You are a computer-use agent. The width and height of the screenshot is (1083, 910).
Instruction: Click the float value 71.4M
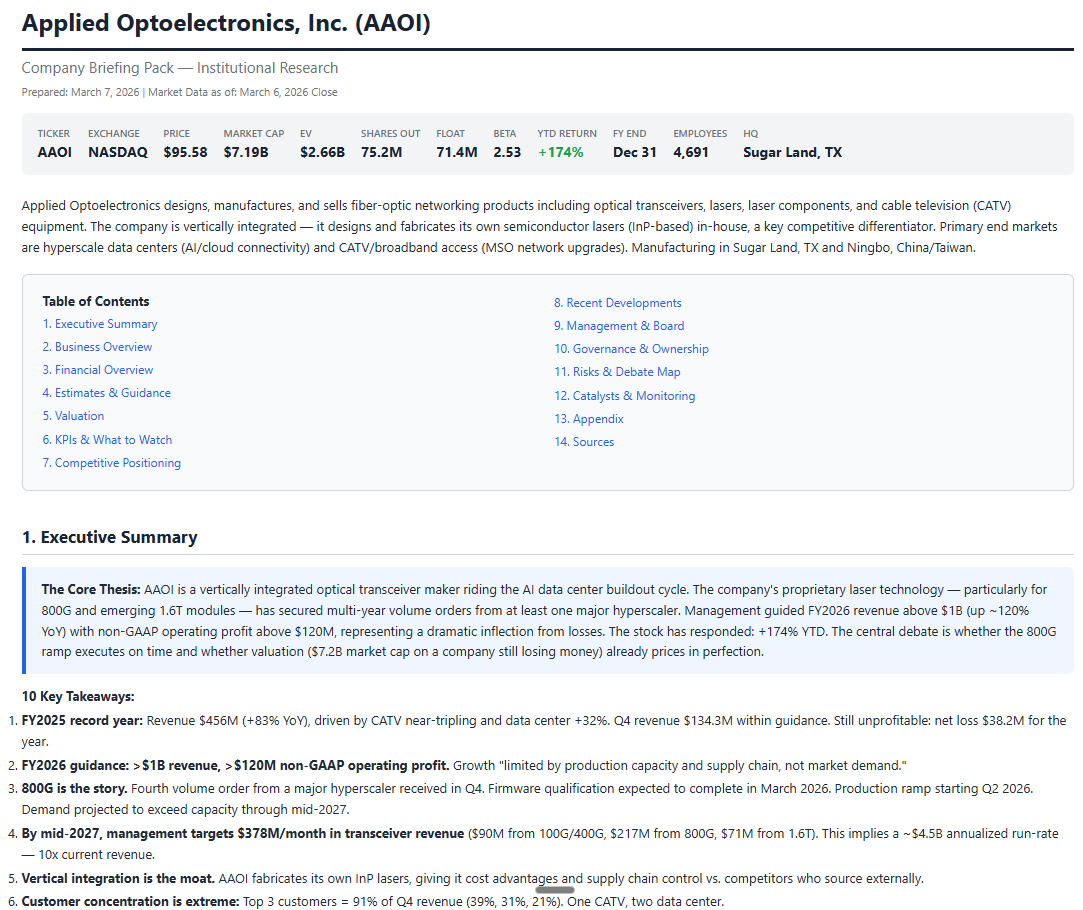(x=457, y=153)
